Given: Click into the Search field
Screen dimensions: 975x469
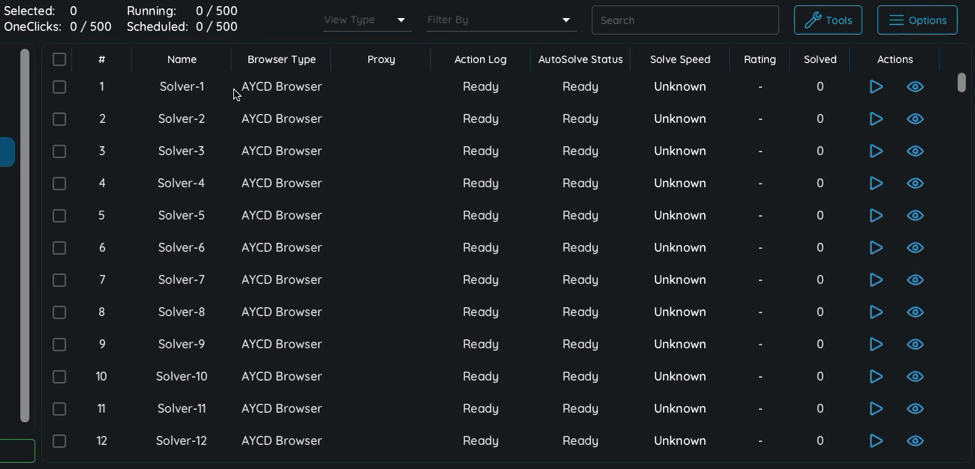Looking at the screenshot, I should tap(685, 20).
